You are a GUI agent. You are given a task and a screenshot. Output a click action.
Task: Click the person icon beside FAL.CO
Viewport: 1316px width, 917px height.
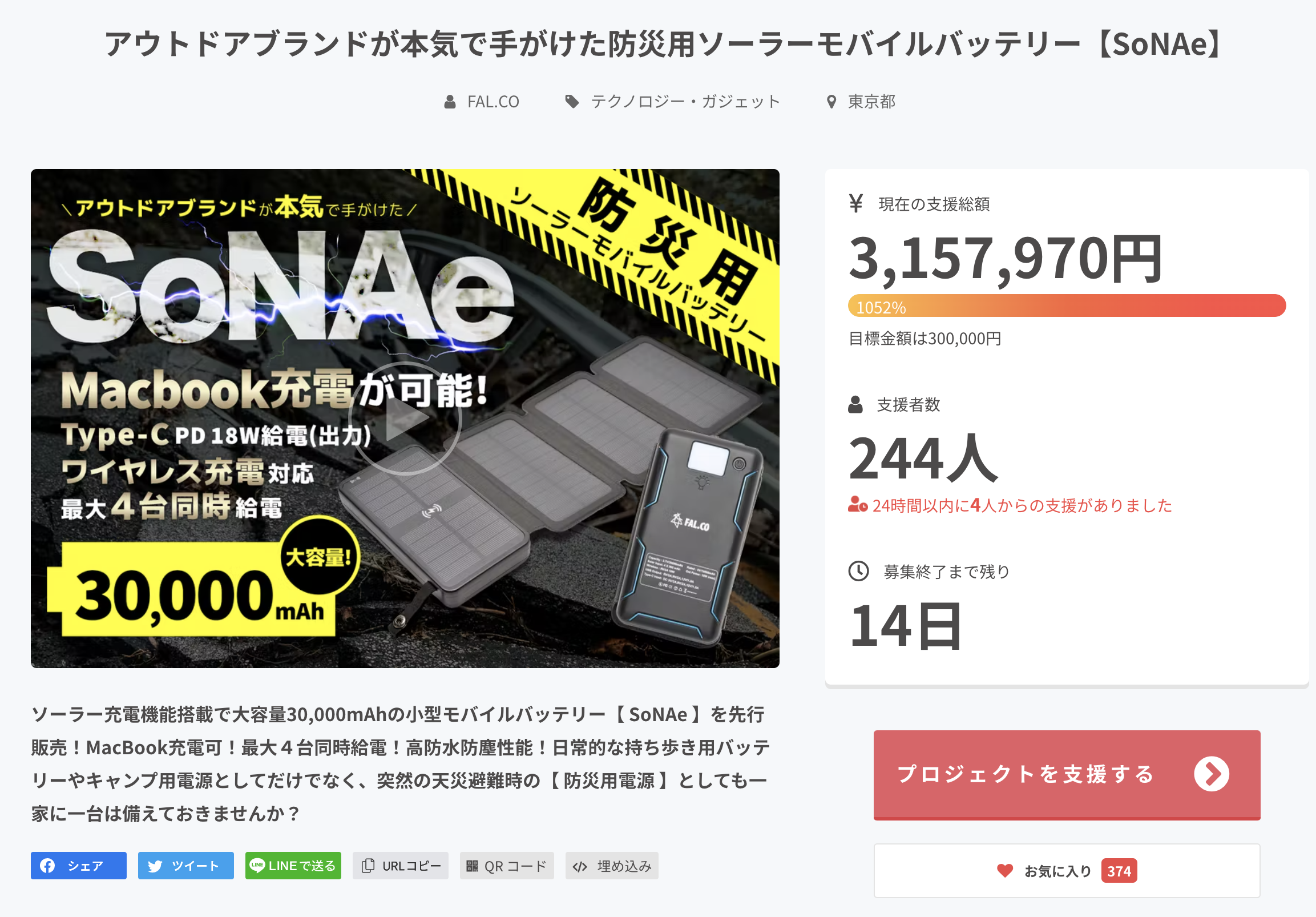(450, 102)
